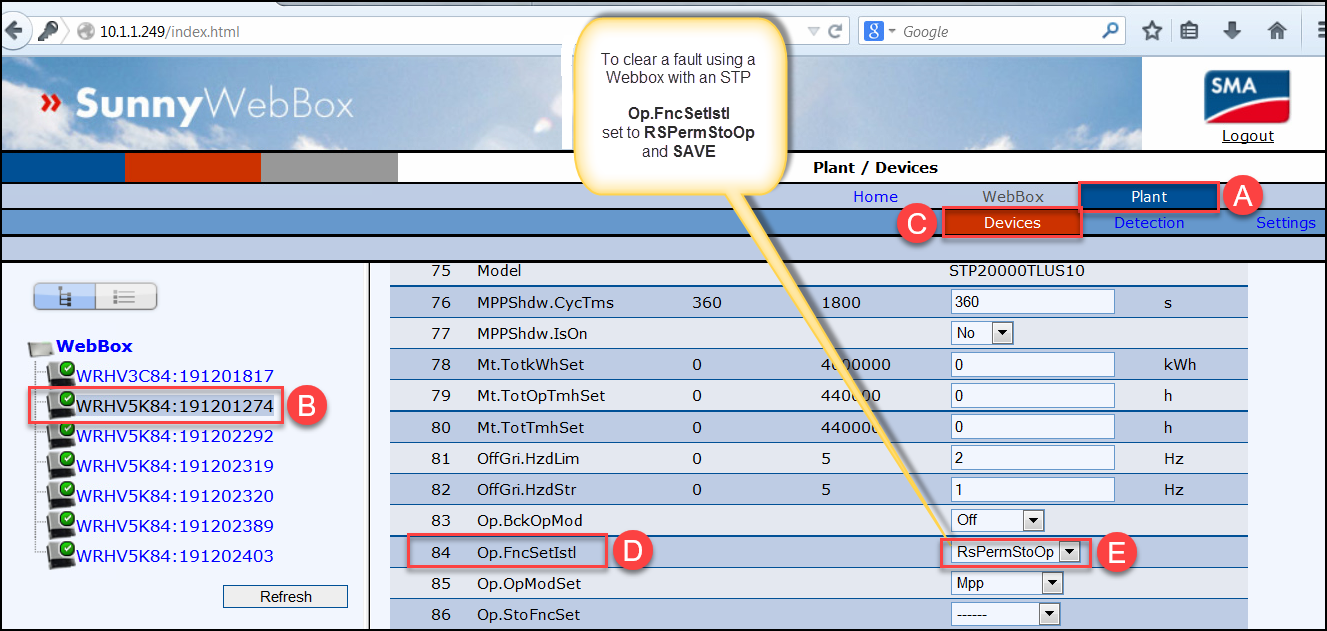
Task: Click the browser back navigation arrow
Action: 16,31
